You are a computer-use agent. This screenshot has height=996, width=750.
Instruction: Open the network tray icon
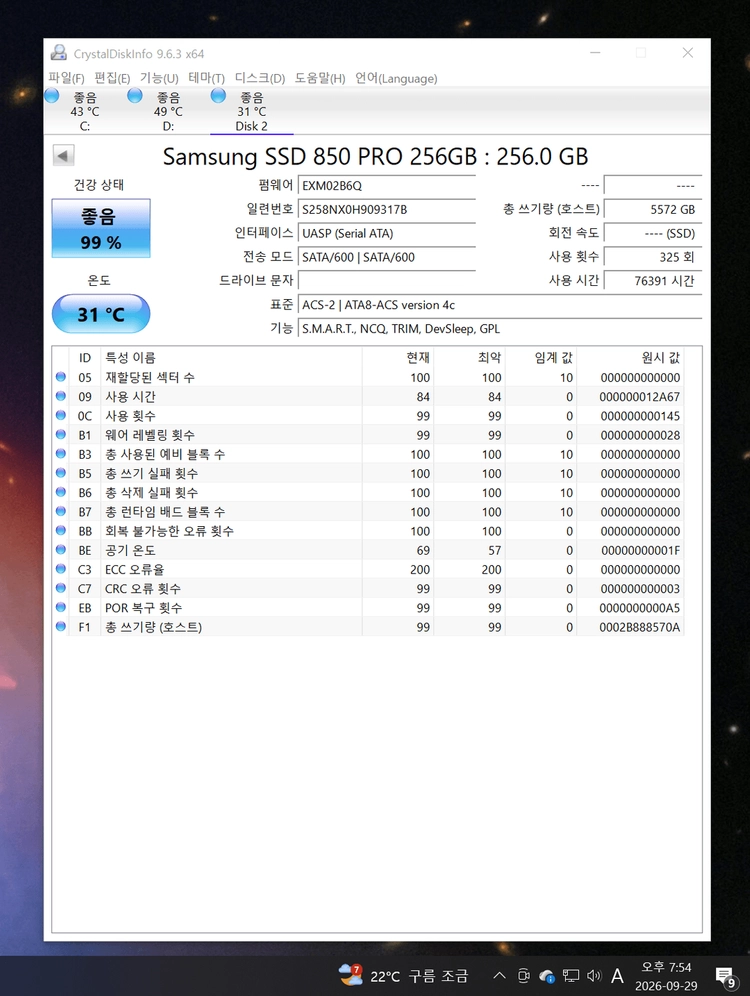pyautogui.click(x=571, y=976)
